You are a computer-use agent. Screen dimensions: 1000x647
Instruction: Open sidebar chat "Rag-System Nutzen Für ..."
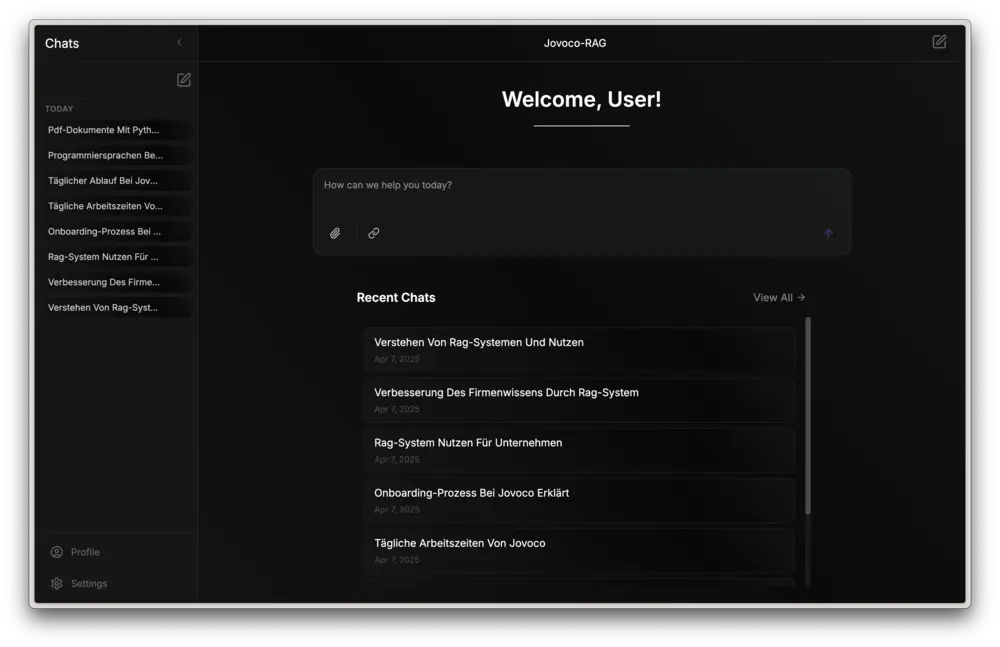[x=117, y=257]
